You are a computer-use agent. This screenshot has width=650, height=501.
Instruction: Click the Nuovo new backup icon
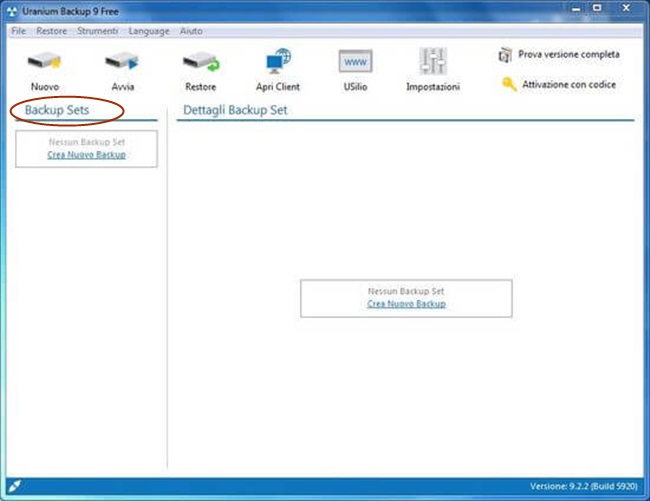pyautogui.click(x=44, y=62)
